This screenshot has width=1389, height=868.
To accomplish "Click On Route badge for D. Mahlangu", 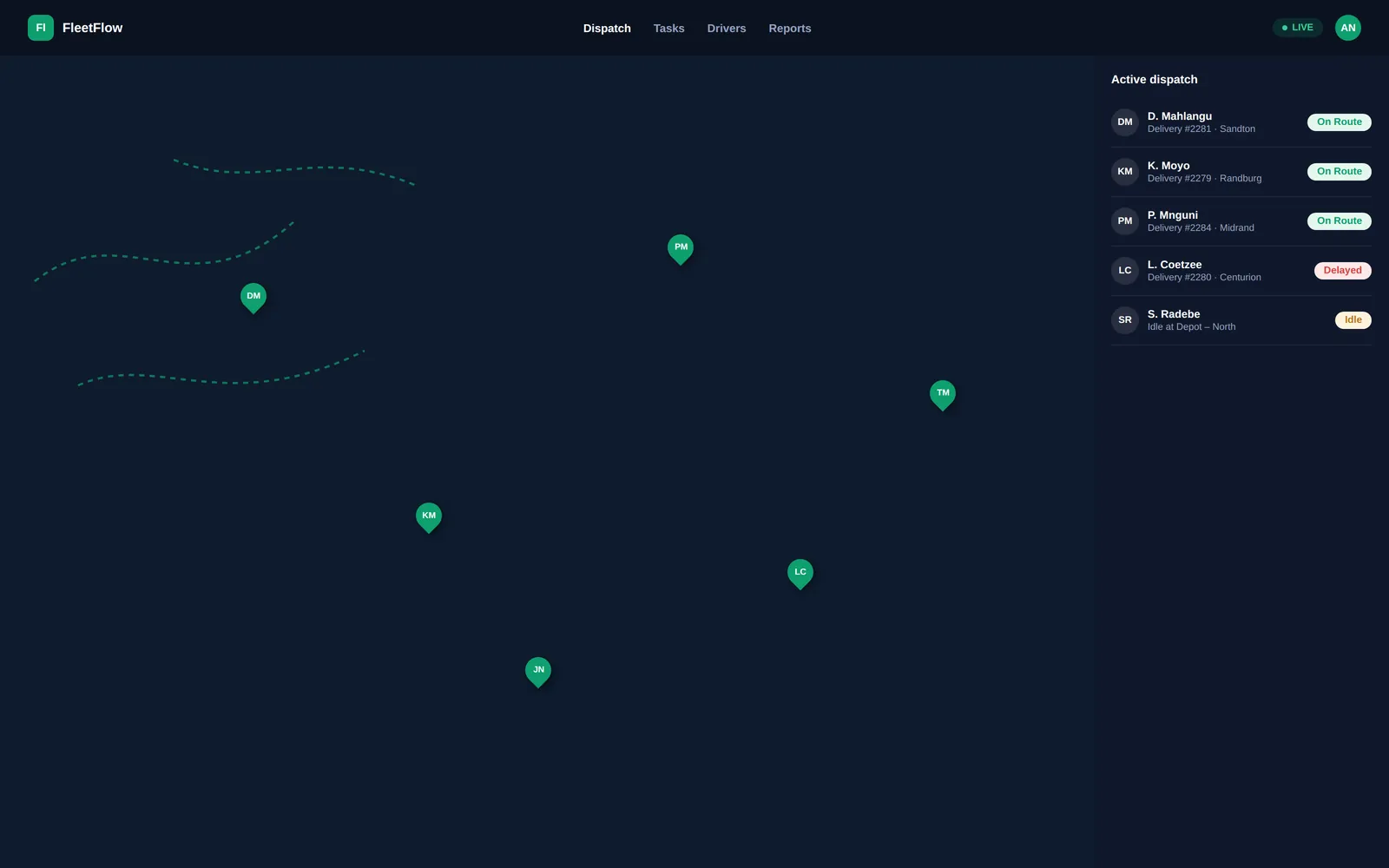I will point(1340,122).
